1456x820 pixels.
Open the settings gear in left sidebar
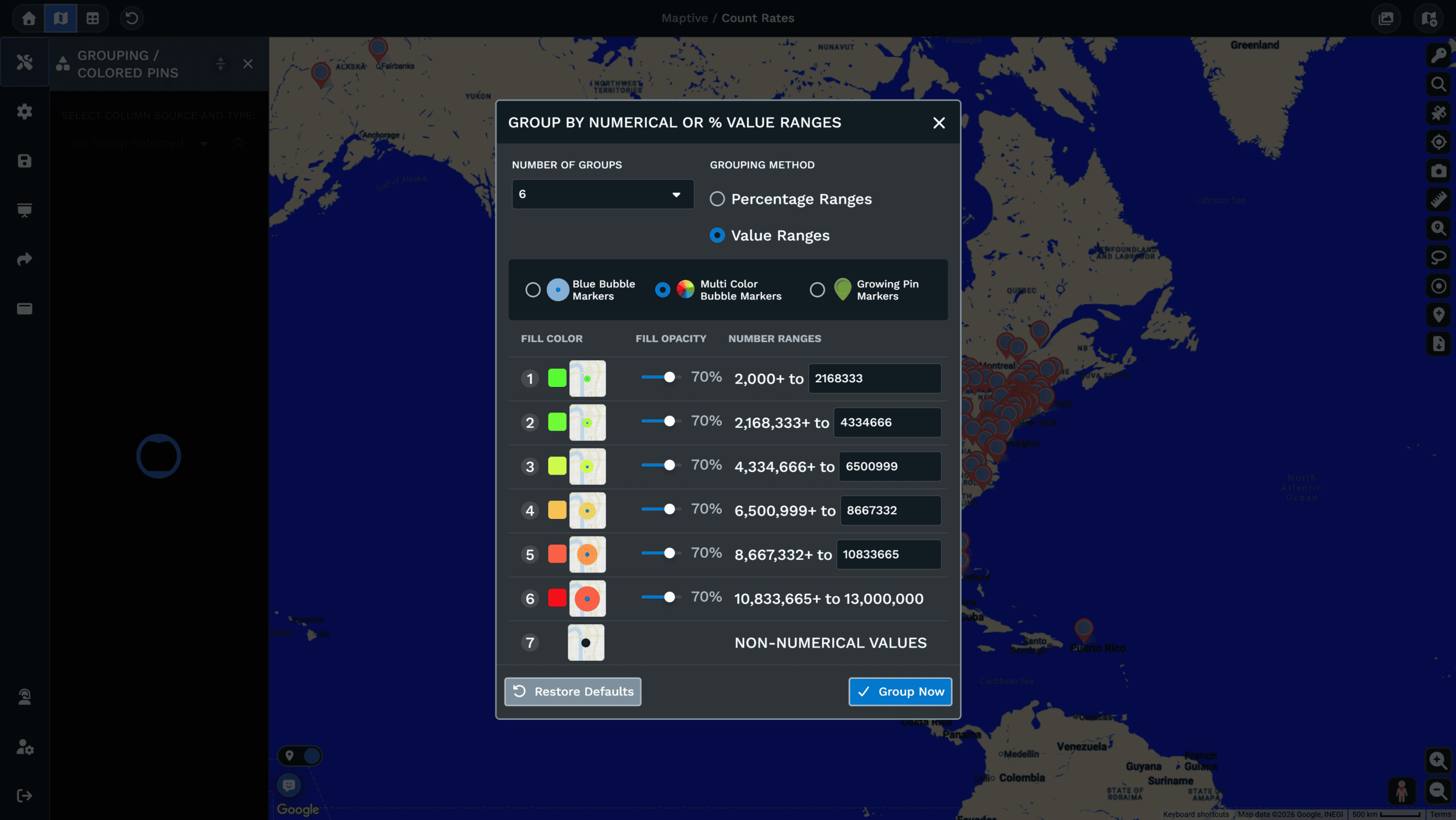(x=24, y=112)
